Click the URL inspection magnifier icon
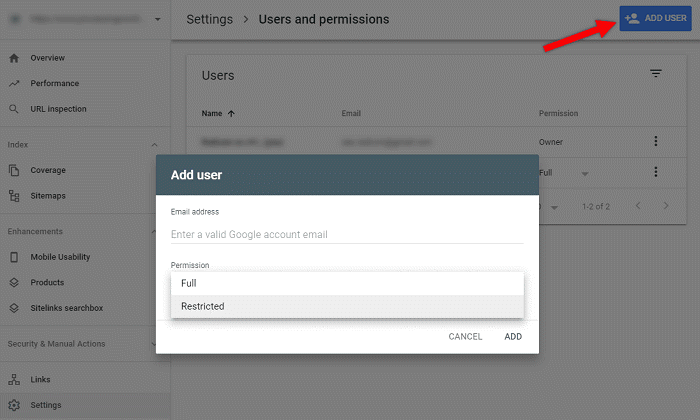Viewport: 700px width, 420px height. (14, 108)
